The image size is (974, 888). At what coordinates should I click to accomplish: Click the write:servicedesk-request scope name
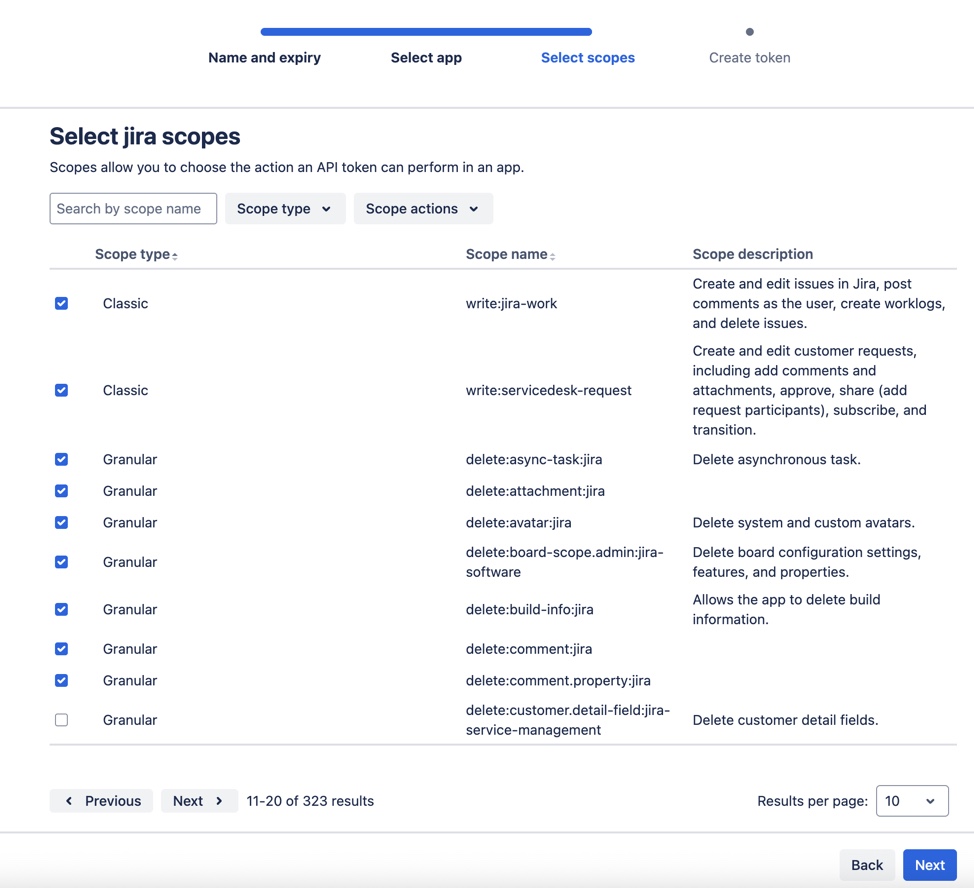pos(548,391)
